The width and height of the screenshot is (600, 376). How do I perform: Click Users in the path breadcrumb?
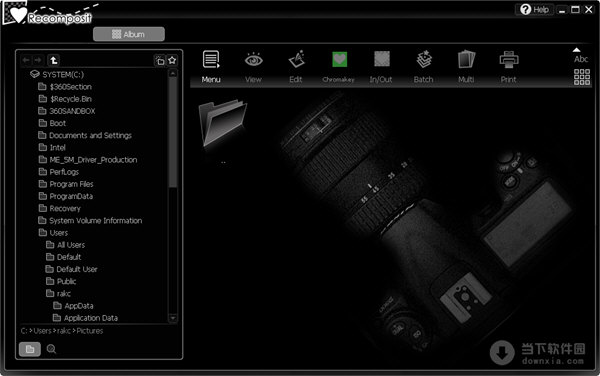tap(42, 331)
